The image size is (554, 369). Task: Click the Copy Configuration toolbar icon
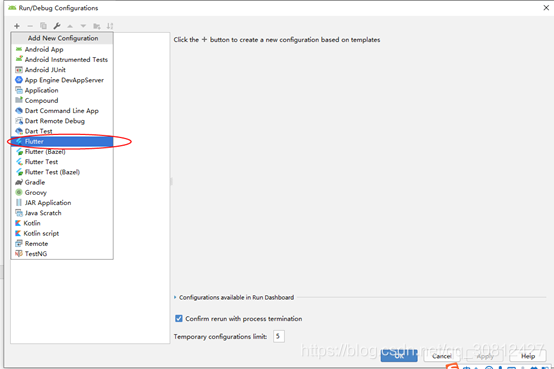(43, 26)
